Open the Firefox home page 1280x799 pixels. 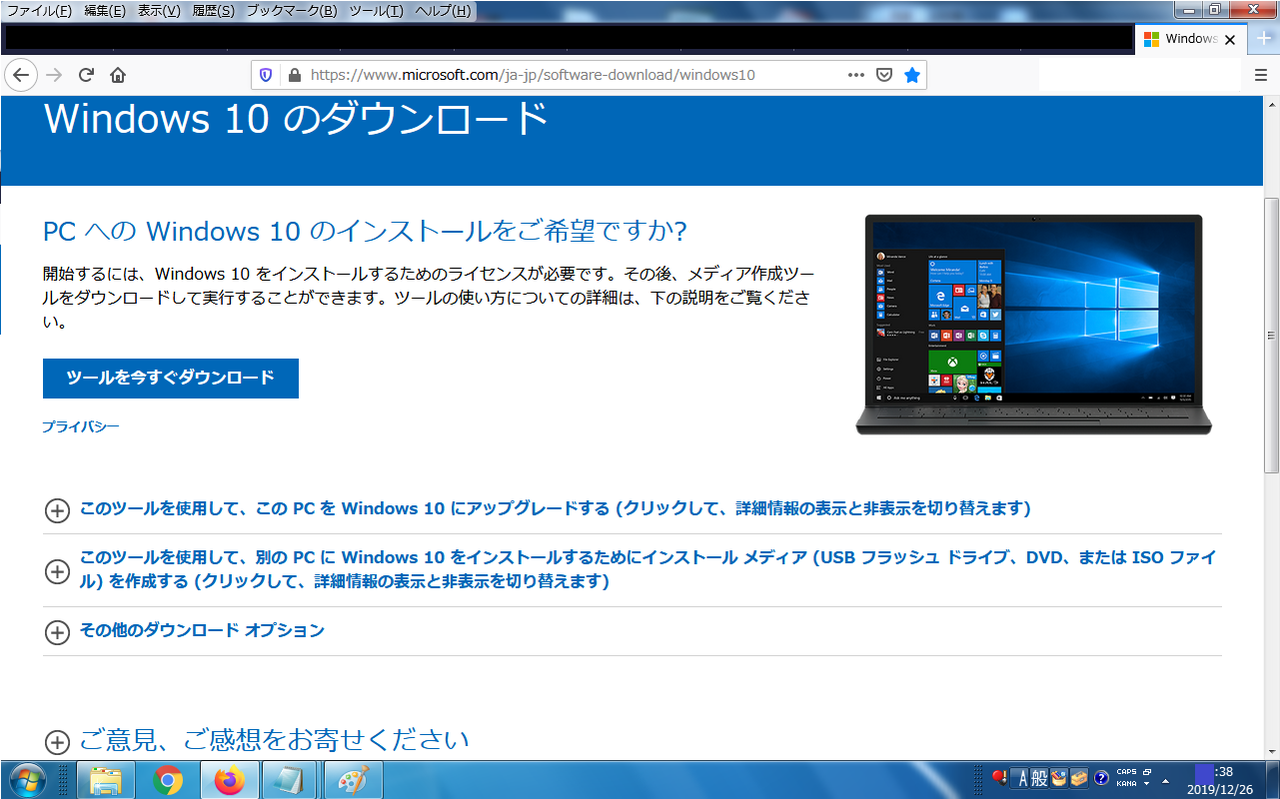118,75
